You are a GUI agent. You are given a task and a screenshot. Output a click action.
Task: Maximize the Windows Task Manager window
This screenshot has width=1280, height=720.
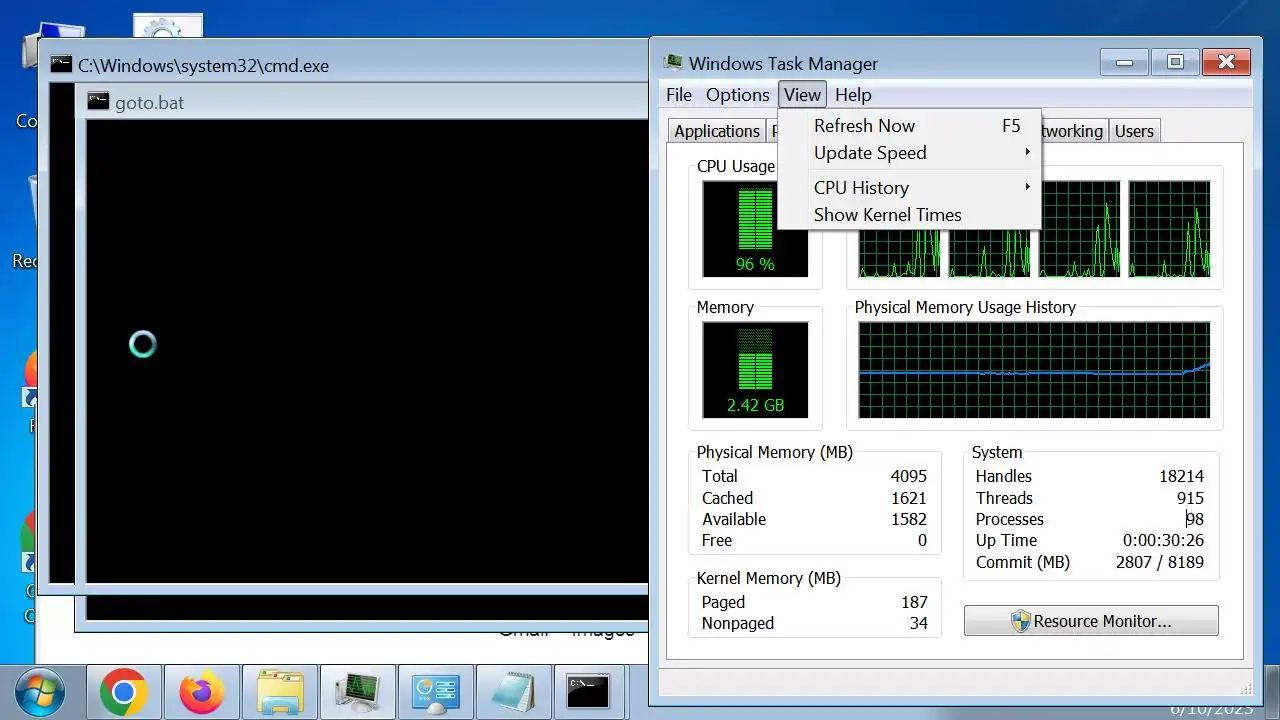[1175, 62]
